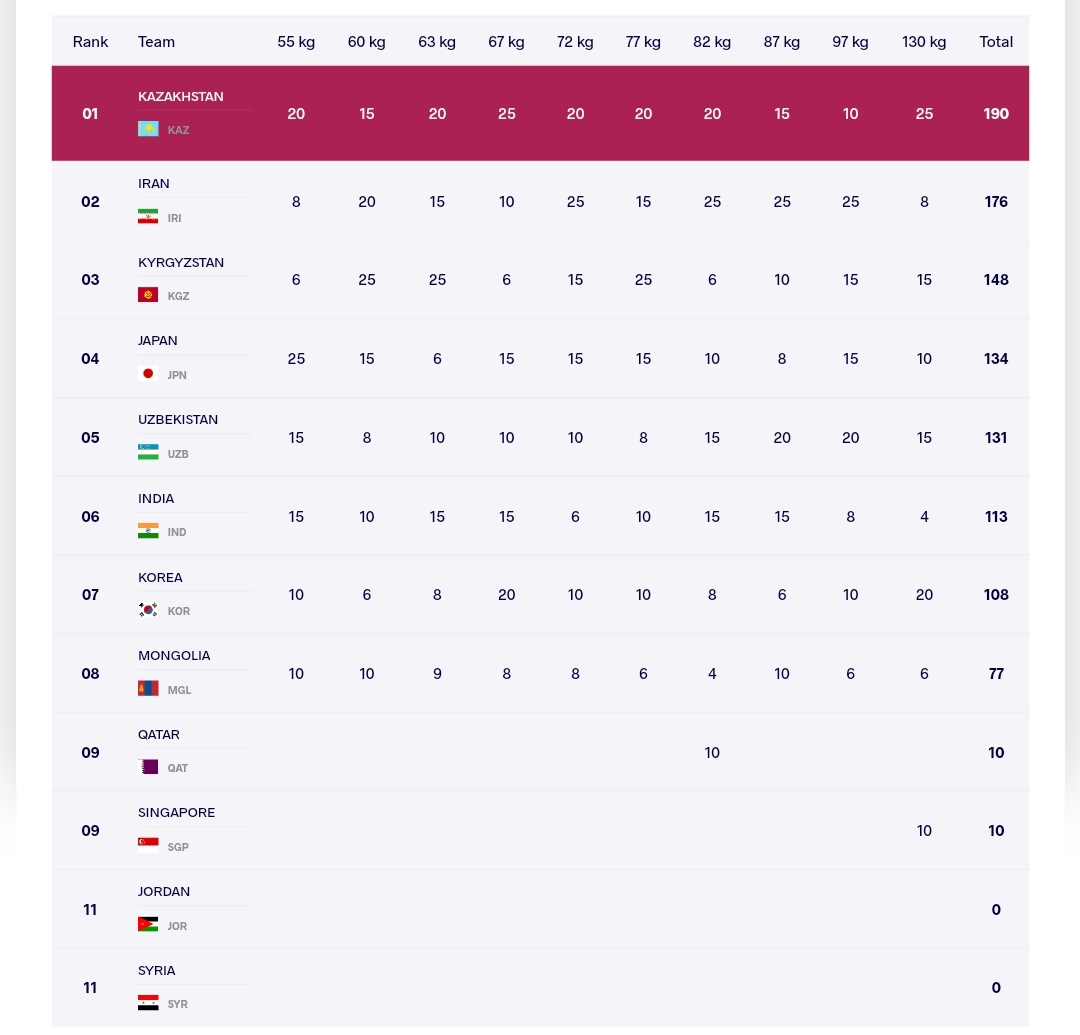Screen dimensions: 1080x1035
Task: Click the 55 kg column header
Action: tap(296, 42)
